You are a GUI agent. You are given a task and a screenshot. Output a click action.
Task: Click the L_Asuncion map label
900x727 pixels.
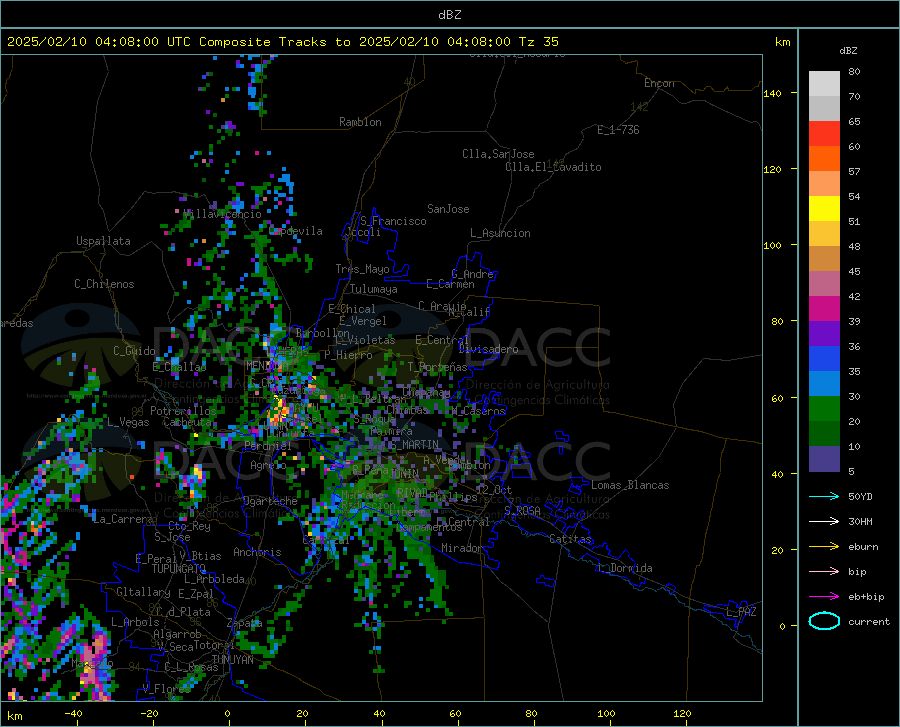(500, 233)
